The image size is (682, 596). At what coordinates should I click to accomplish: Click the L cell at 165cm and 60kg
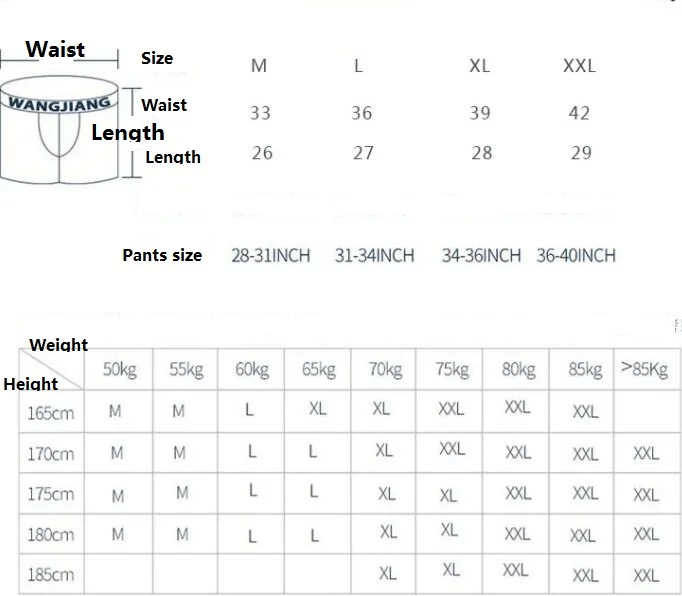tap(249, 409)
